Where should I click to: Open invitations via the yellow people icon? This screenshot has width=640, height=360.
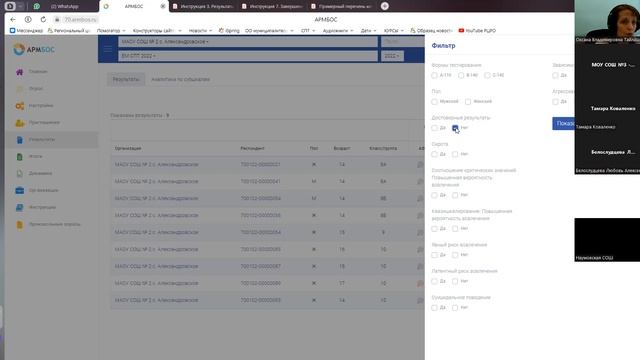pyautogui.click(x=20, y=122)
